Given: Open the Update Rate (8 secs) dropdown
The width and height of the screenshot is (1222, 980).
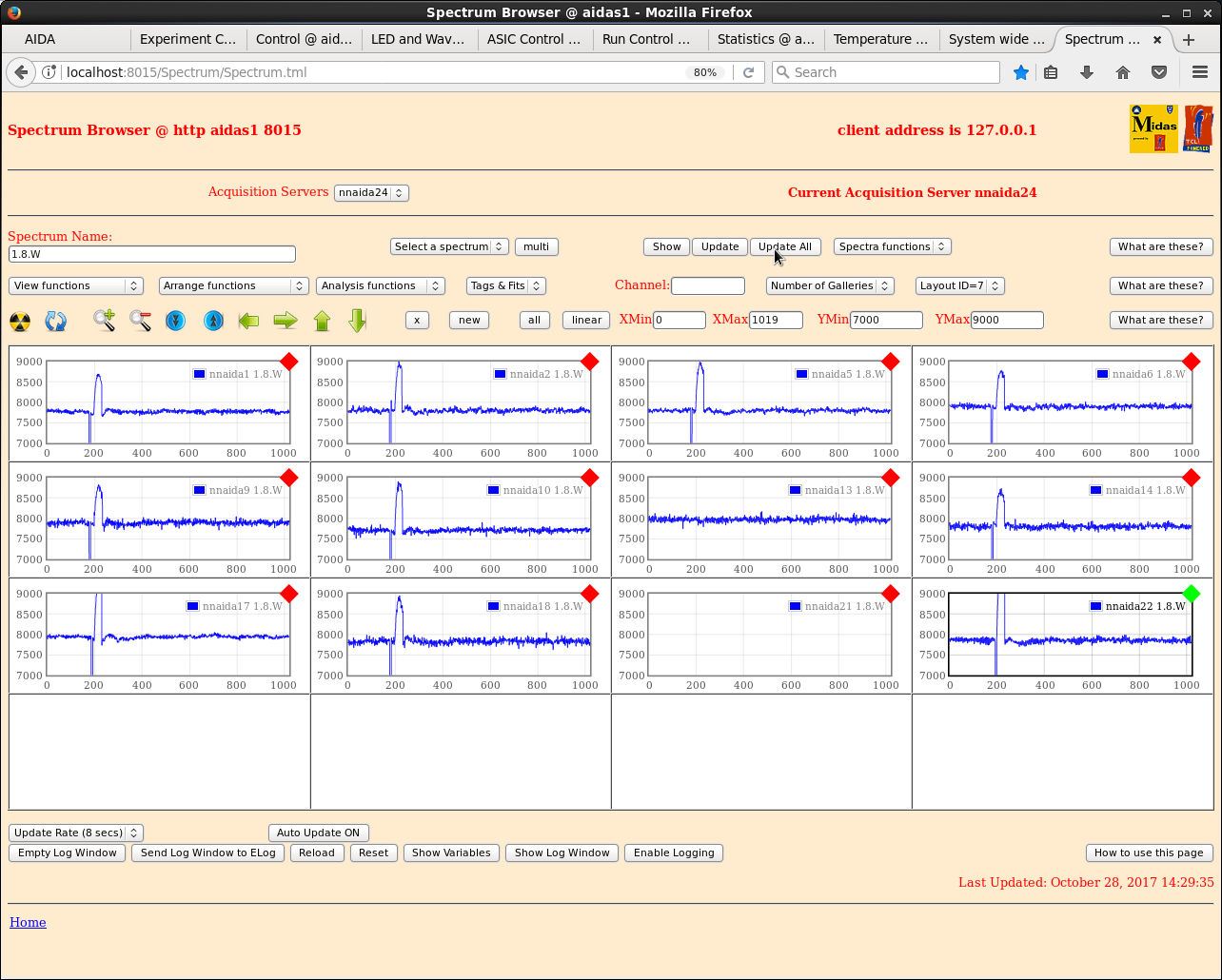Looking at the screenshot, I should [76, 833].
